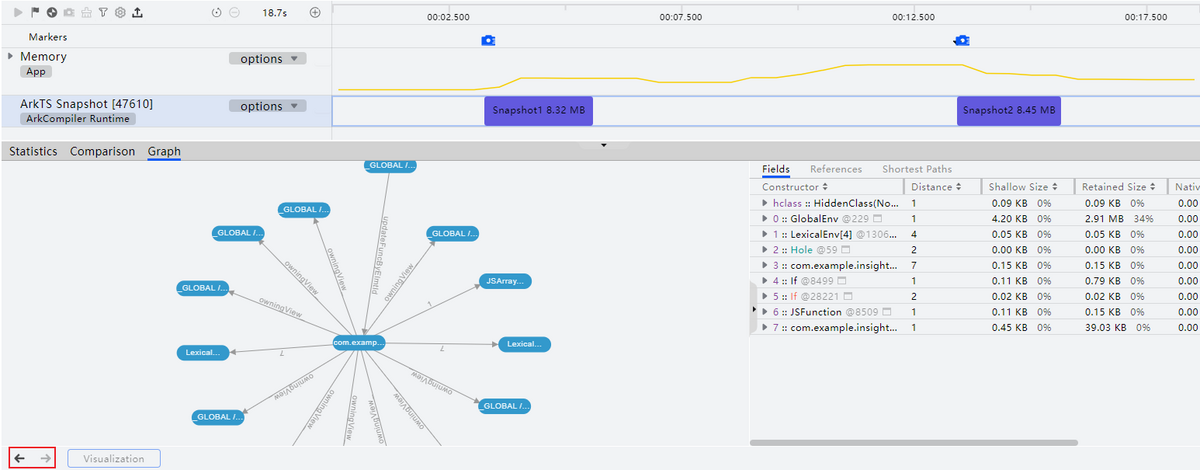Open the ArkTS Snapshot options dropdown
The height and width of the screenshot is (470, 1200).
[x=268, y=107]
